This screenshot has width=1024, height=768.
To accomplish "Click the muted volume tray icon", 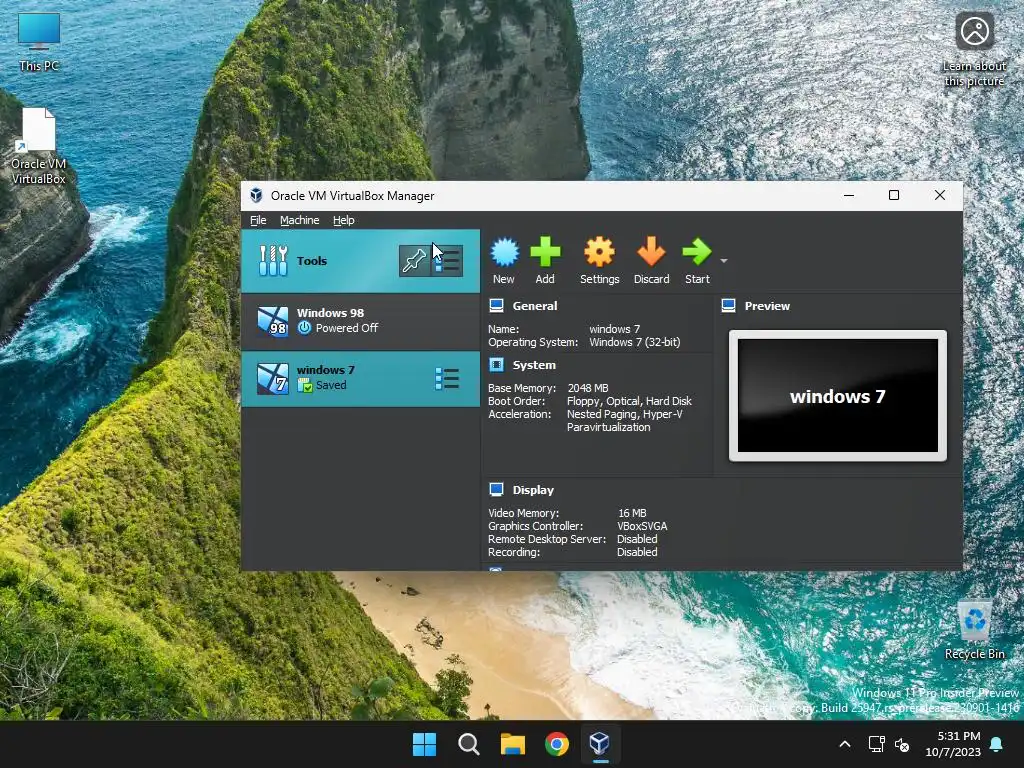I will pos(902,744).
